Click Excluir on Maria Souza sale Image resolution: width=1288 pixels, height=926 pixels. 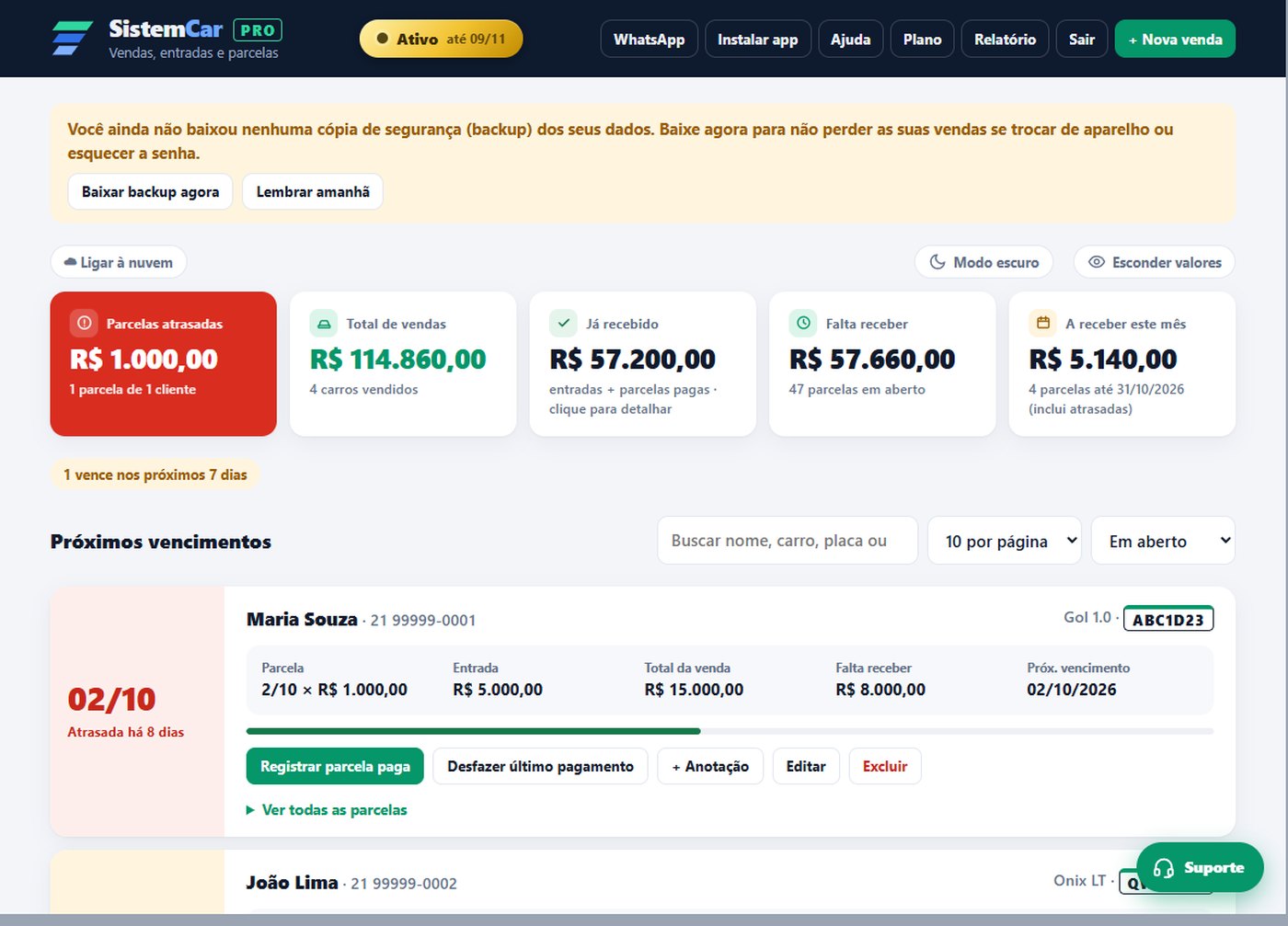coord(885,766)
